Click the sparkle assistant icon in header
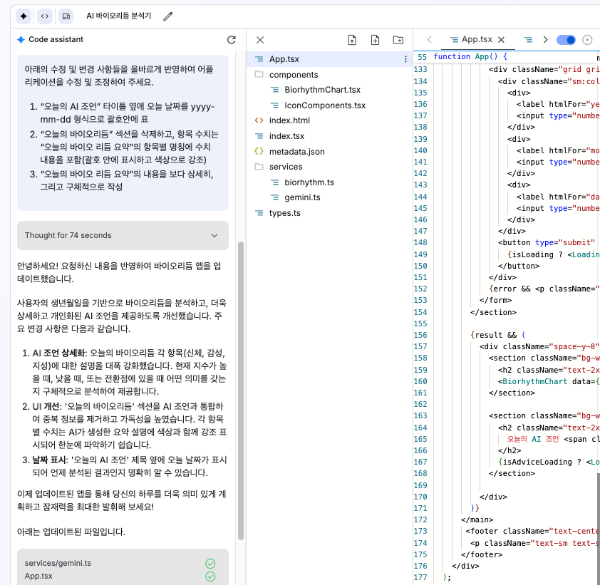Image resolution: width=600 pixels, height=585 pixels. click(23, 16)
